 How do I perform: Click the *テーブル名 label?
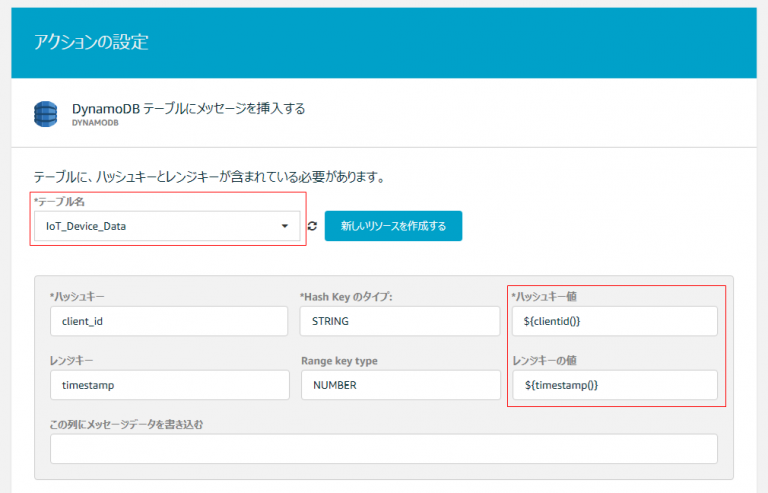[59, 202]
